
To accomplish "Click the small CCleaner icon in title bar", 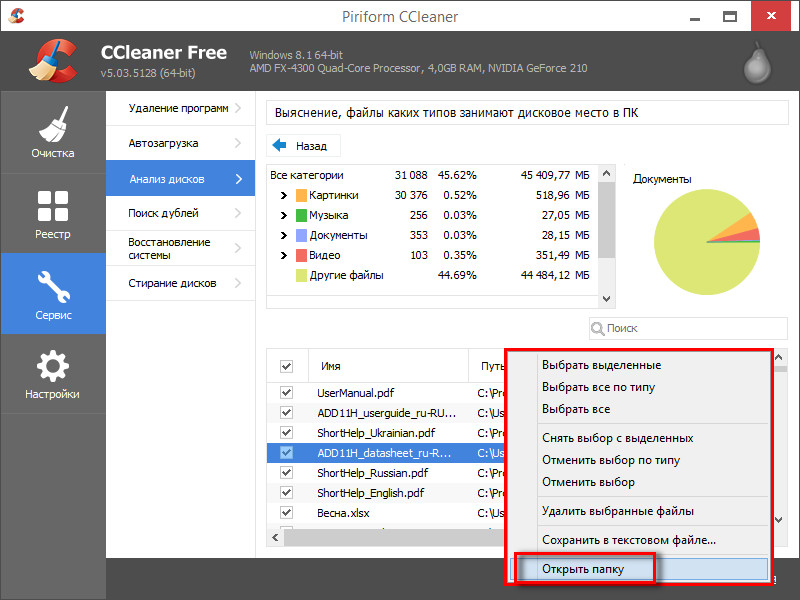I will [x=16, y=16].
